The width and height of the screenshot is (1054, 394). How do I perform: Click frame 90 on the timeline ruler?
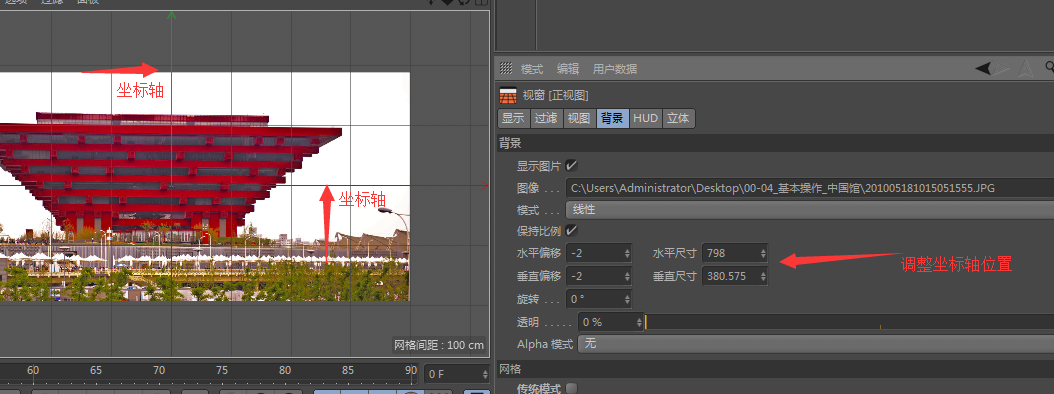[411, 370]
